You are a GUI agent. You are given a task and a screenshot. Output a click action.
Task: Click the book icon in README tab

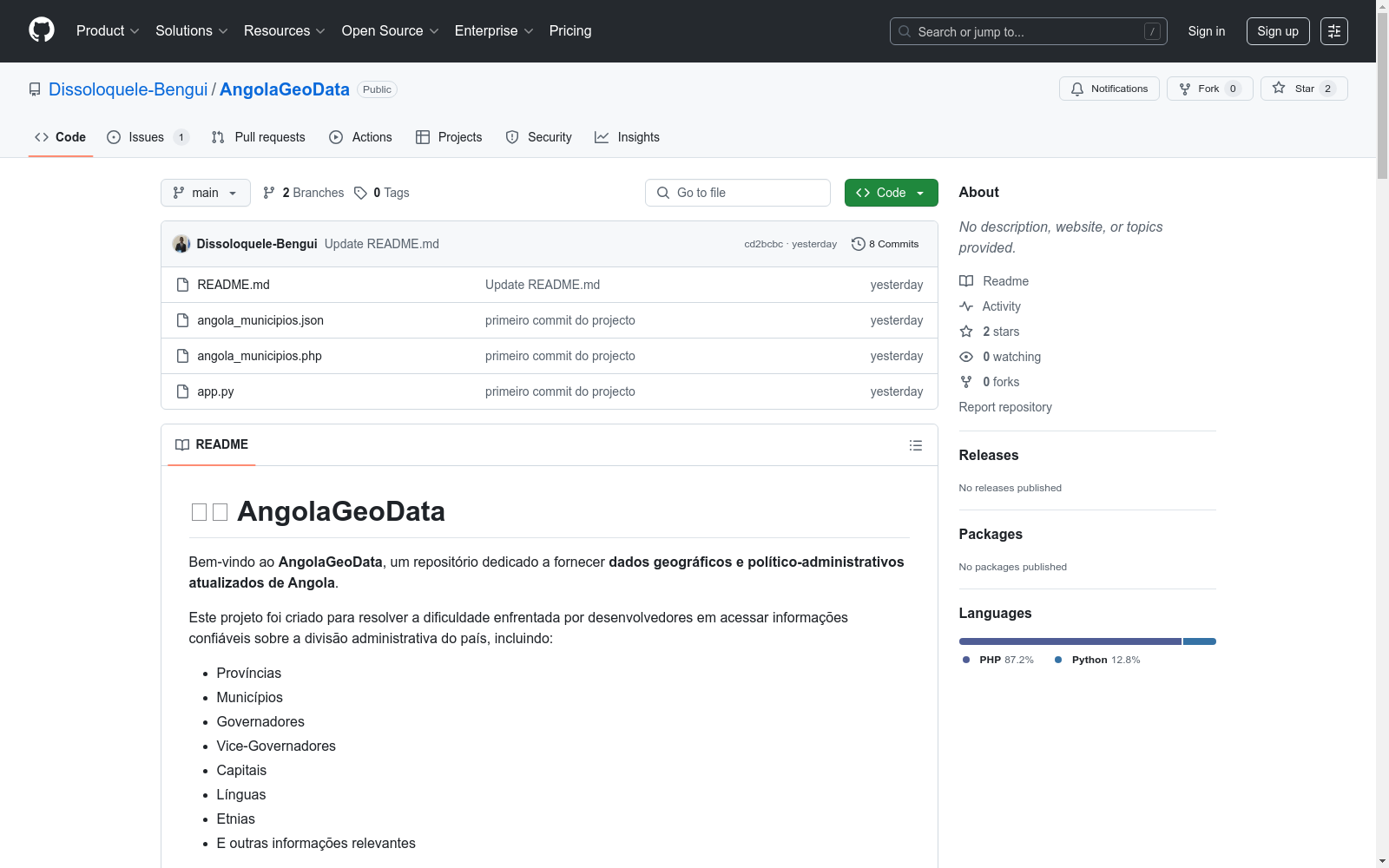[182, 444]
